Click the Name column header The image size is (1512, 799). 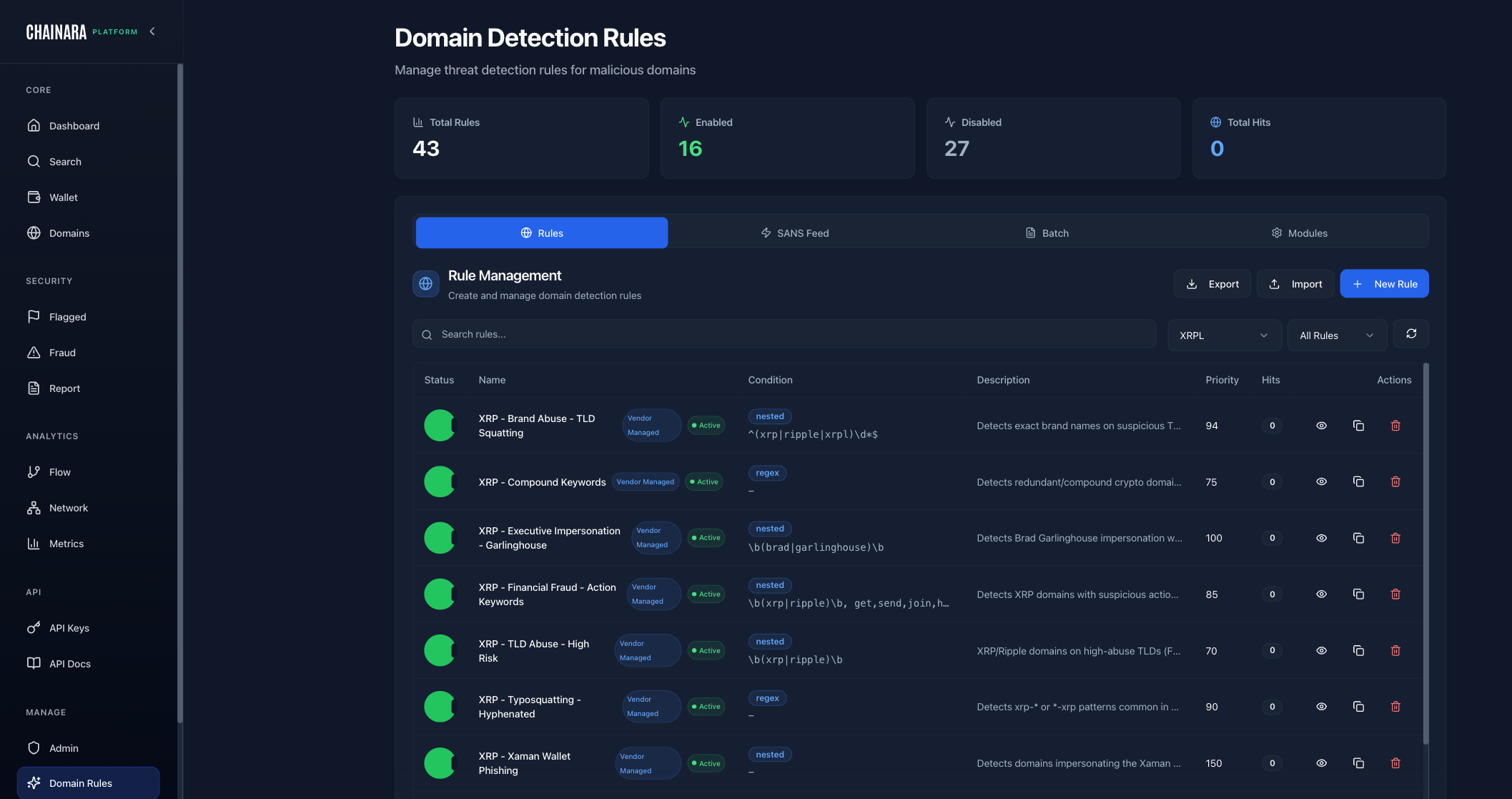492,380
